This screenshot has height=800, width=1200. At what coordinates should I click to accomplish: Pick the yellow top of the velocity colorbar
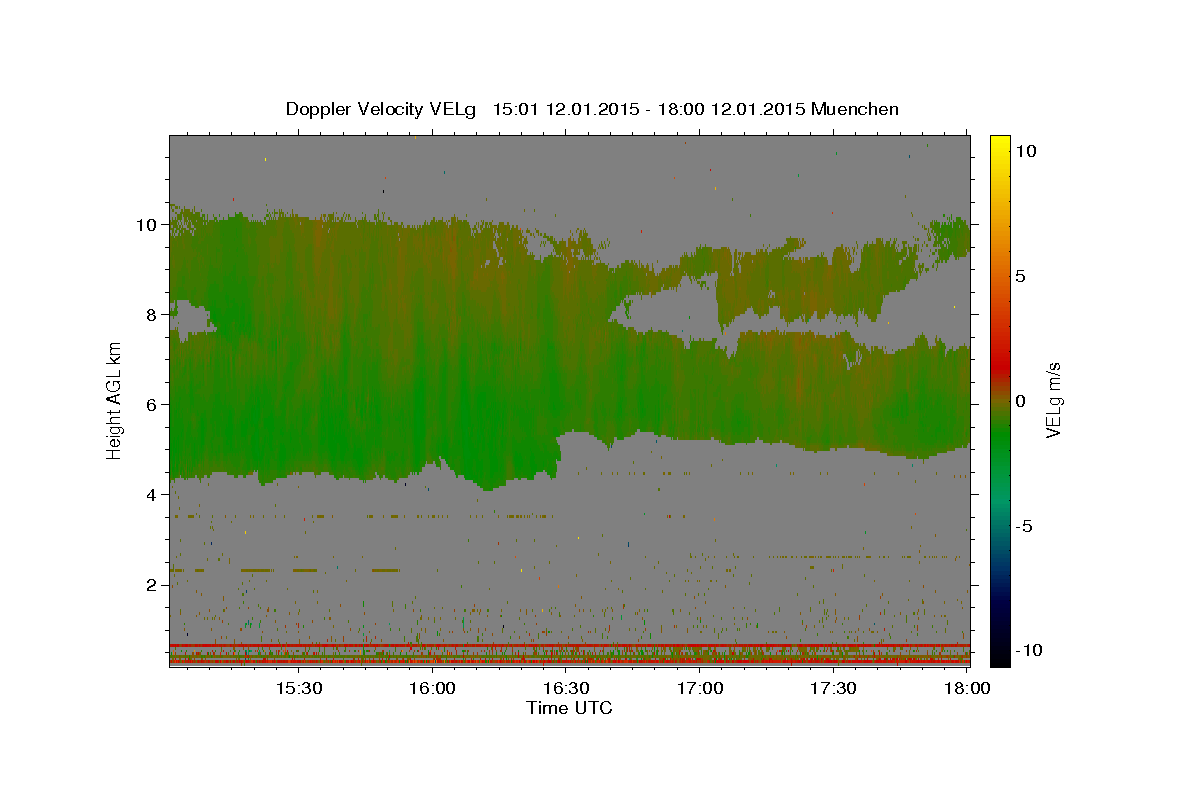[999, 145]
